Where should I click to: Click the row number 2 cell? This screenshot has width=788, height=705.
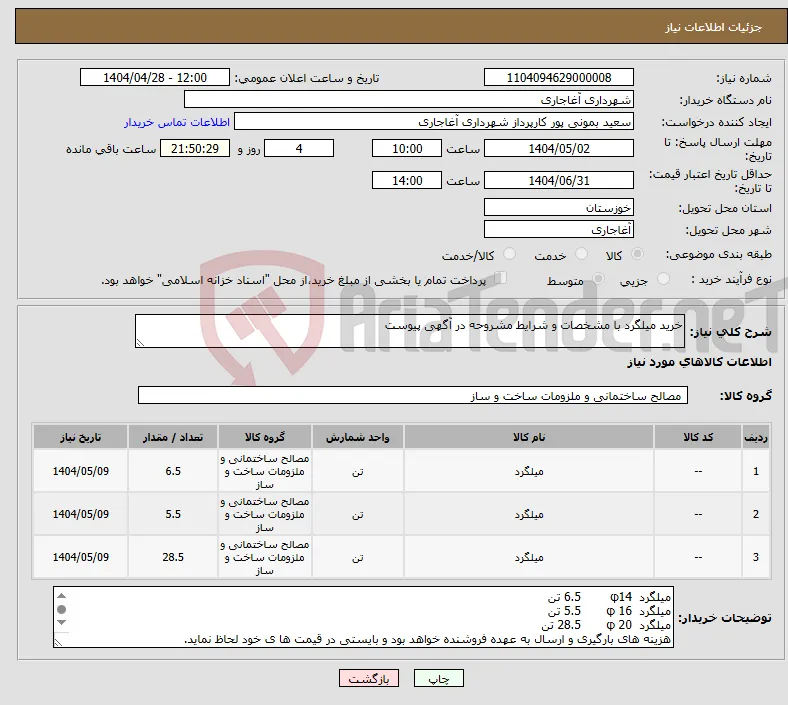(755, 514)
